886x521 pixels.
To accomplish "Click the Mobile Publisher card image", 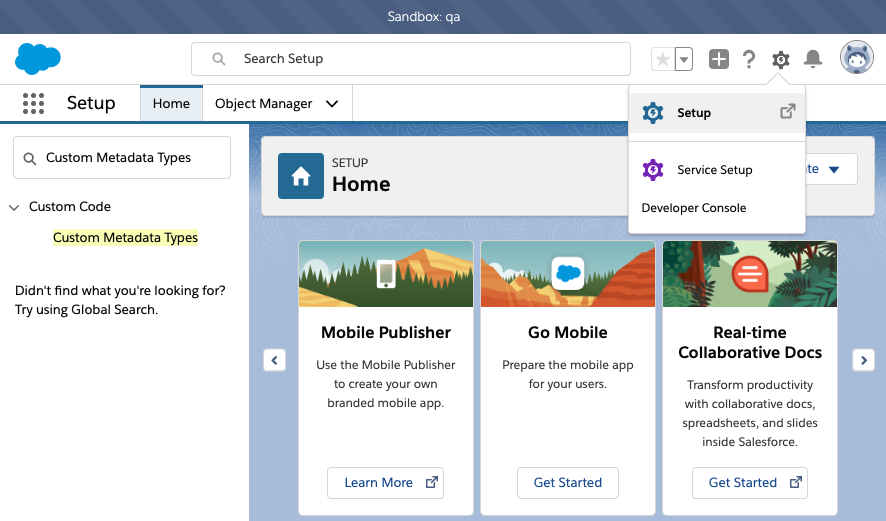I will tap(386, 274).
